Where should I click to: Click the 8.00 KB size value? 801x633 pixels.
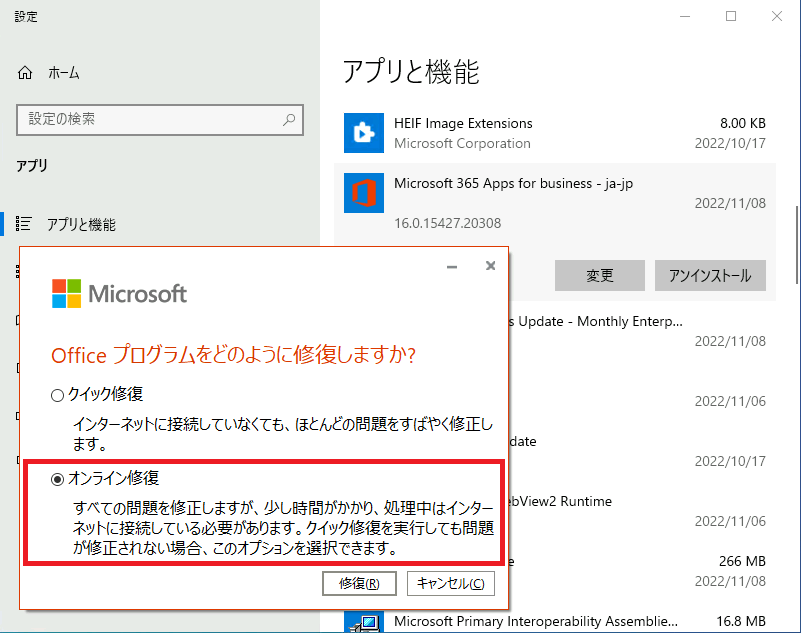pos(743,123)
